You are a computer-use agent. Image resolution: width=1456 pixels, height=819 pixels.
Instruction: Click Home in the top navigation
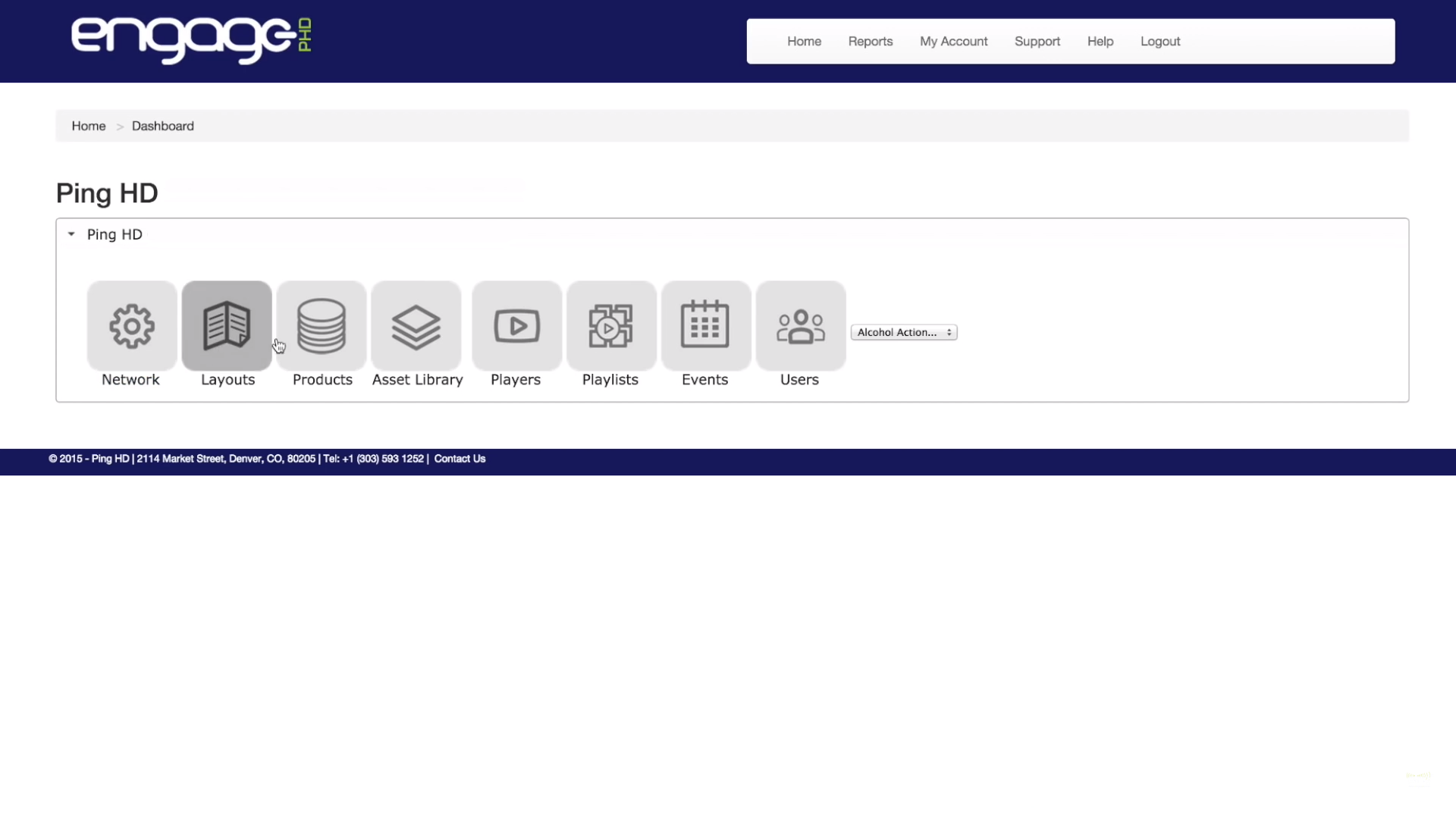point(804,42)
